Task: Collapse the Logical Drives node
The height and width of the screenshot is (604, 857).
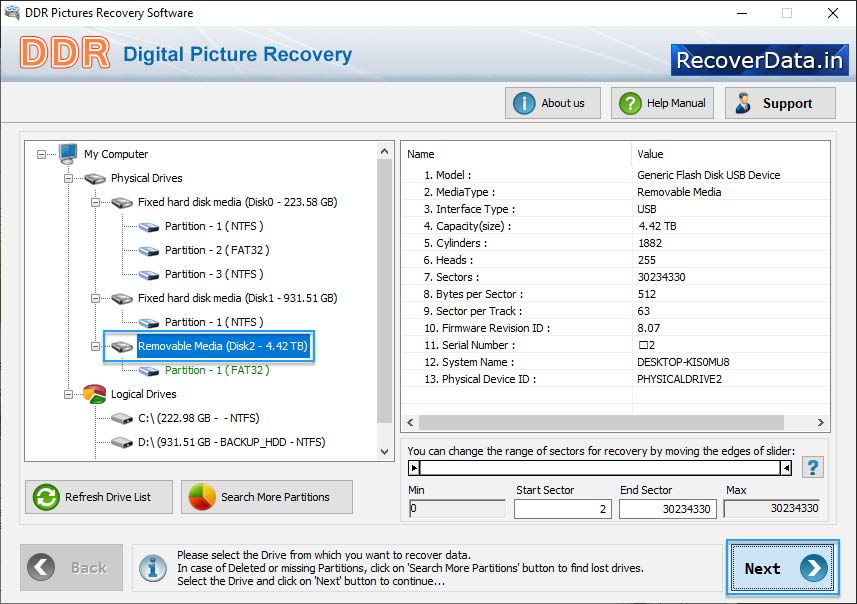Action: click(x=68, y=394)
